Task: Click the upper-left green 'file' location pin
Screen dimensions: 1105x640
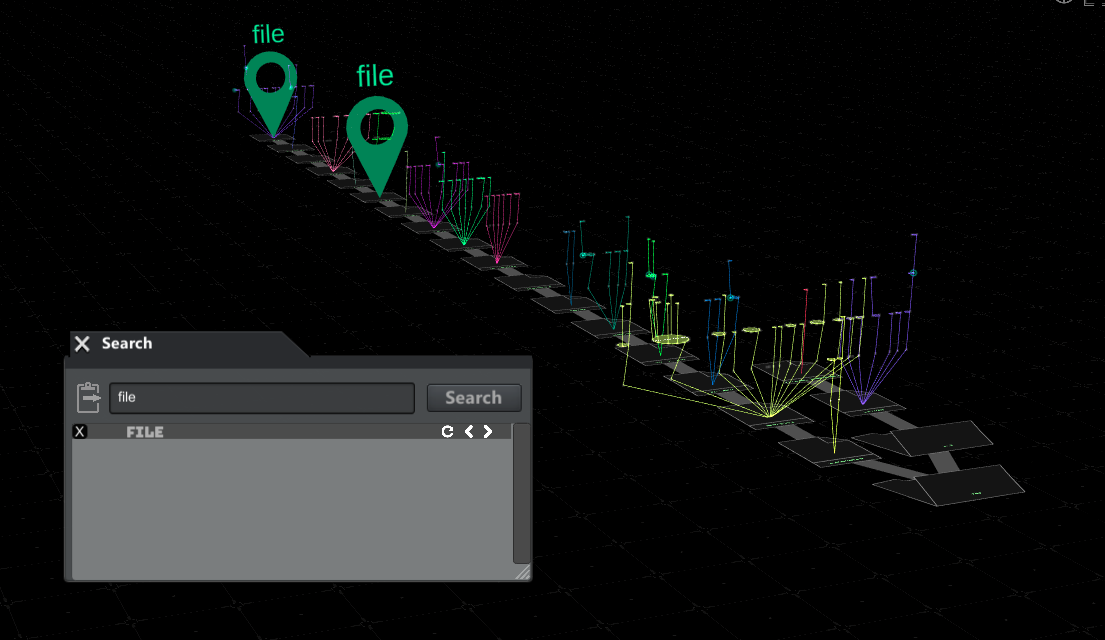Action: pyautogui.click(x=271, y=92)
